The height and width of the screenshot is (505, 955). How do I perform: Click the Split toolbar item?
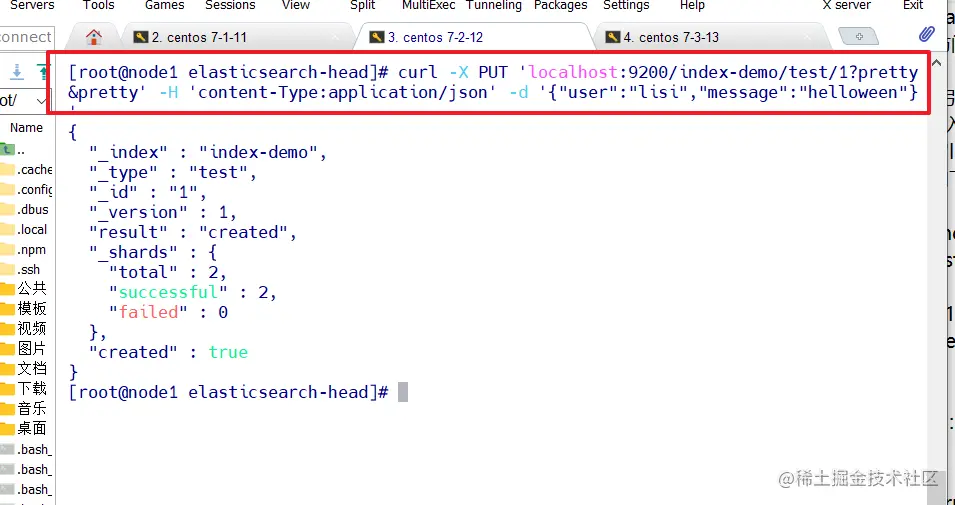coord(362,5)
